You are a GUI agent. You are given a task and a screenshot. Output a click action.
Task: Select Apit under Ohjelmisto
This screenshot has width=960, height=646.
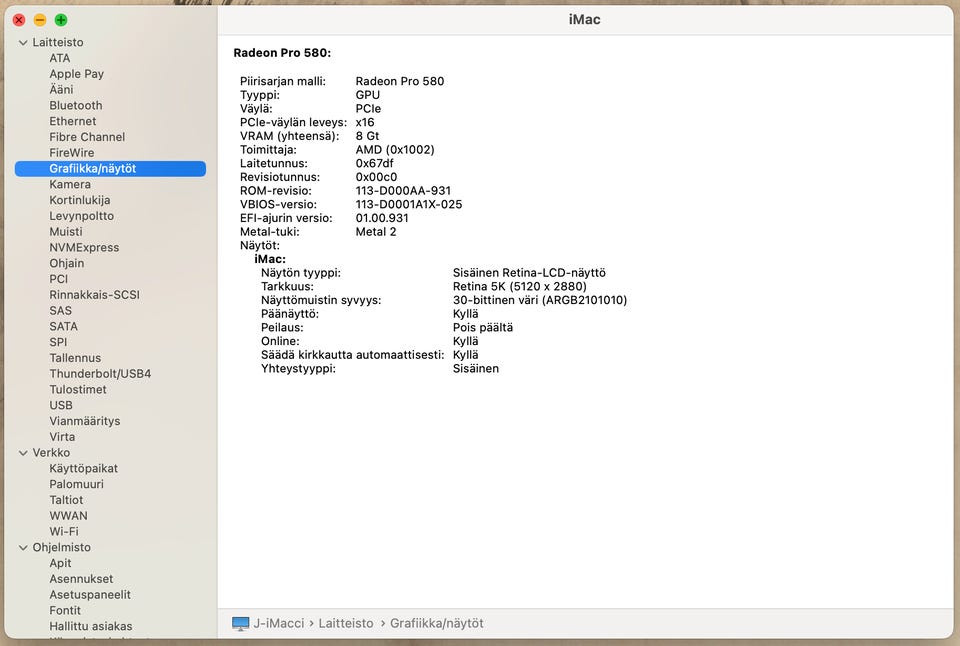click(x=60, y=563)
